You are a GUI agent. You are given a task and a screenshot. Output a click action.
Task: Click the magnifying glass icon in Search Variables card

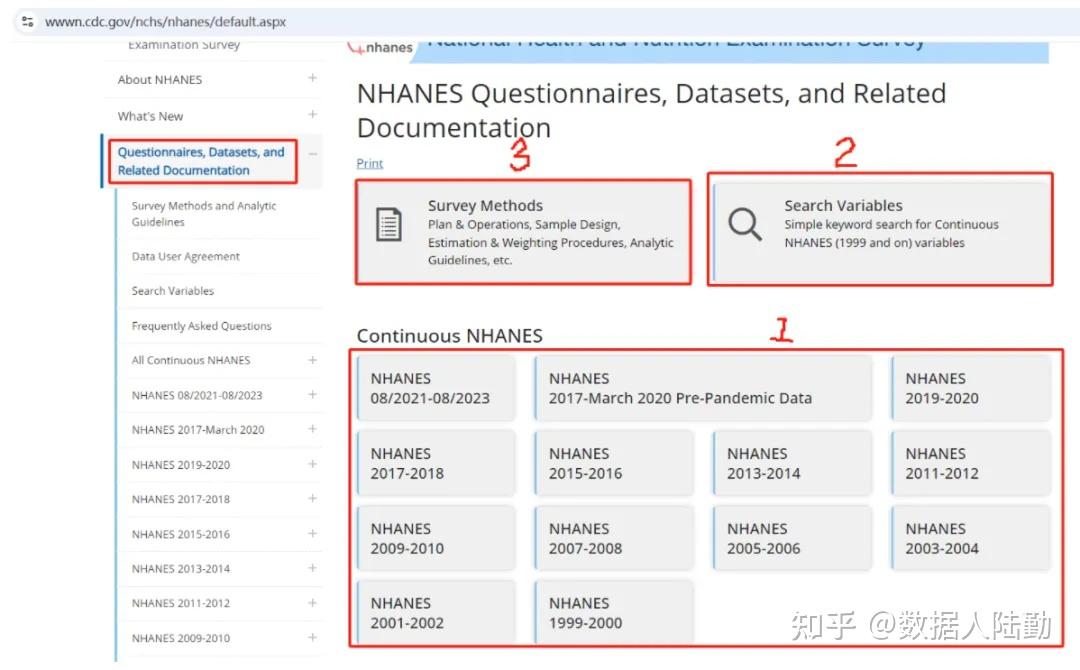[745, 225]
